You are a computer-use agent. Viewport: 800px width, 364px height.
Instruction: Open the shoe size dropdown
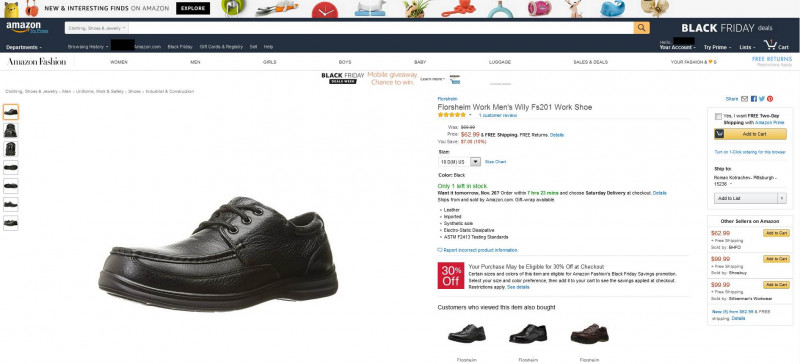(459, 161)
